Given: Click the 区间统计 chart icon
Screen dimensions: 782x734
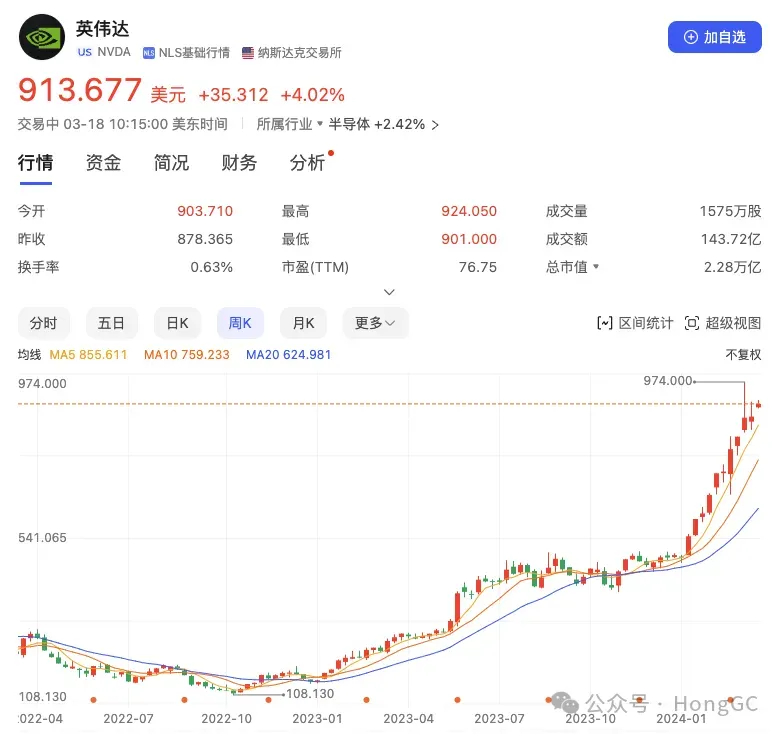Looking at the screenshot, I should (x=604, y=323).
